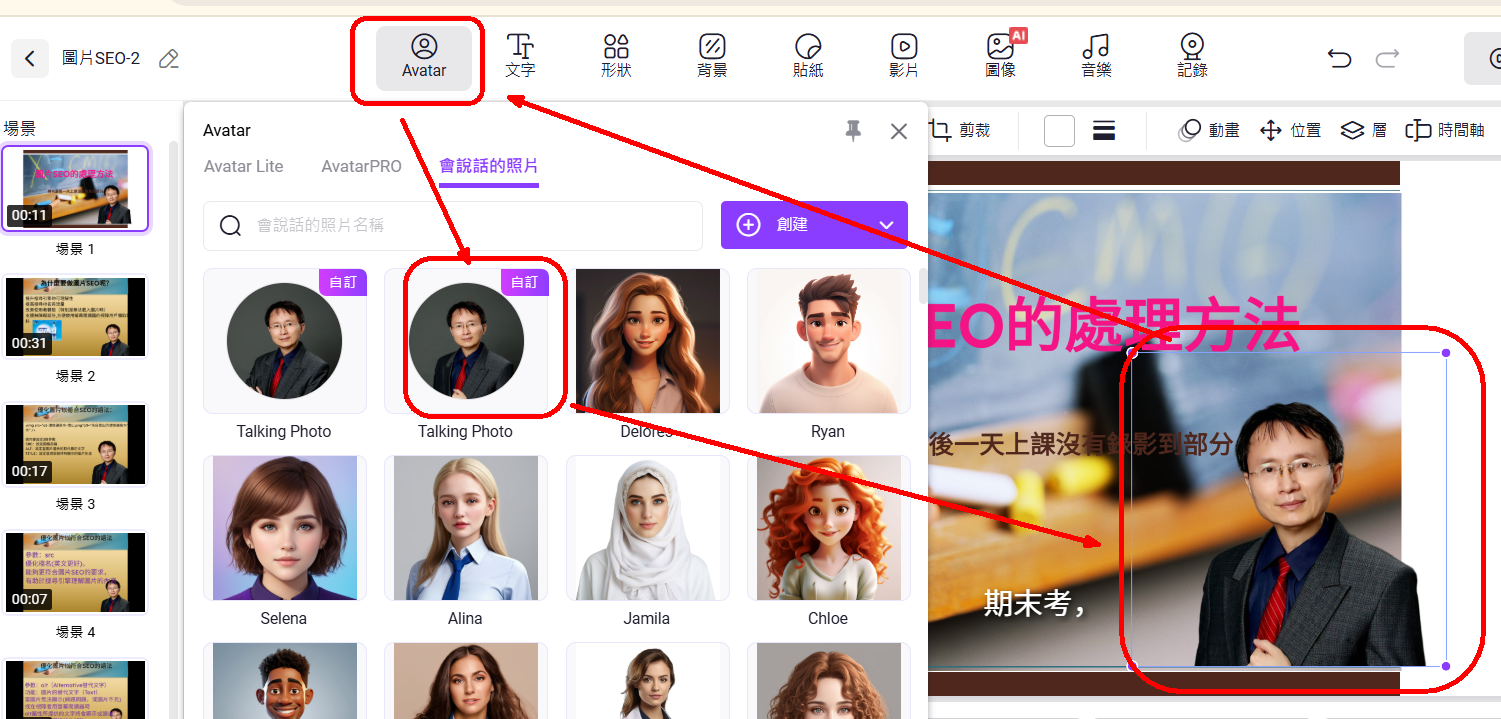1501x719 pixels.
Task: Open the 時間軸 timeline option
Action: click(x=1445, y=130)
